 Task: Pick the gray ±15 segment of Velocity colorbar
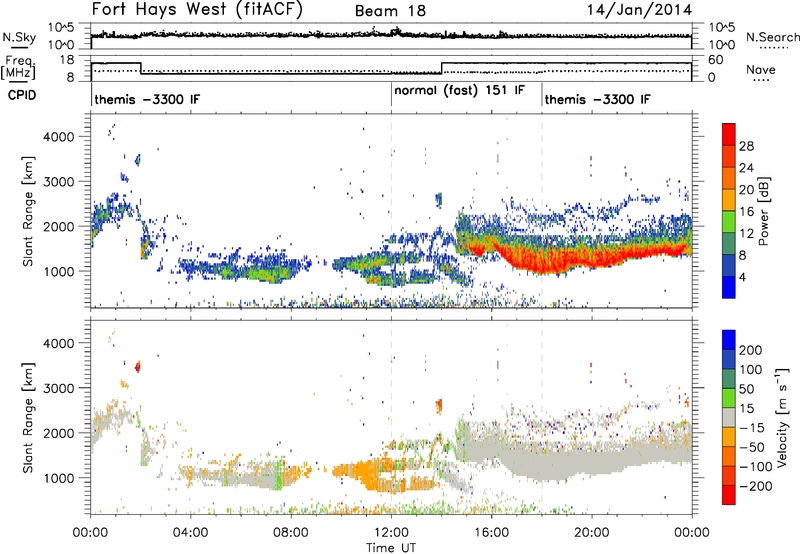729,417
